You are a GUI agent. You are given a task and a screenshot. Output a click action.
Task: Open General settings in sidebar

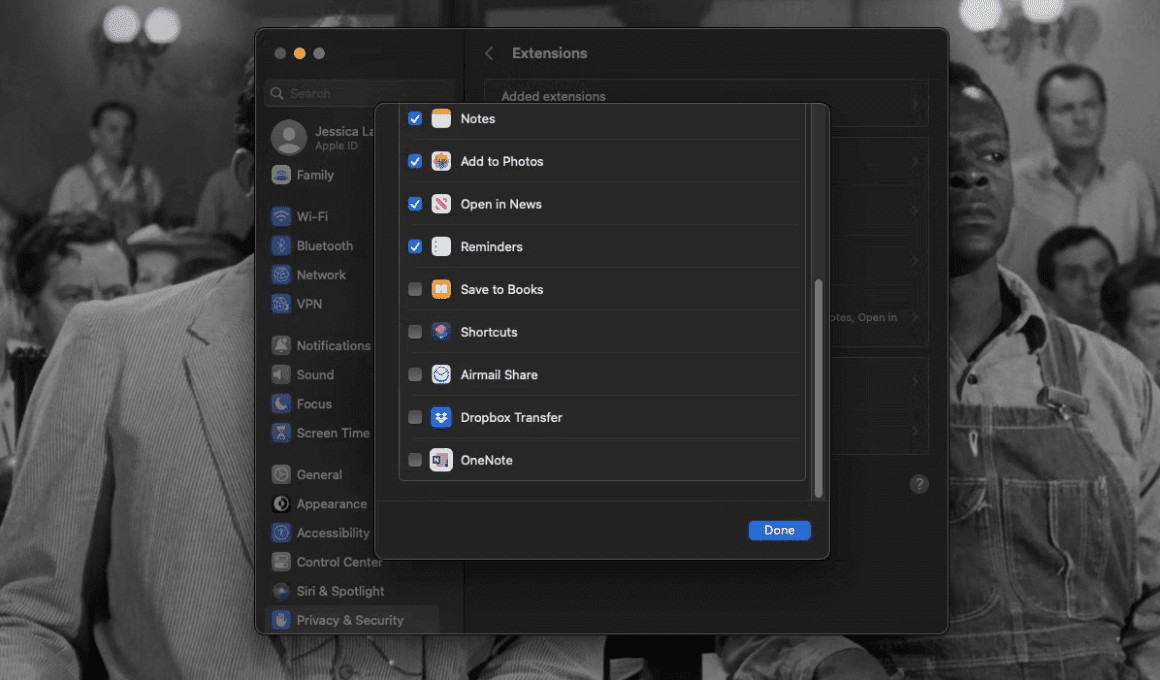click(319, 474)
